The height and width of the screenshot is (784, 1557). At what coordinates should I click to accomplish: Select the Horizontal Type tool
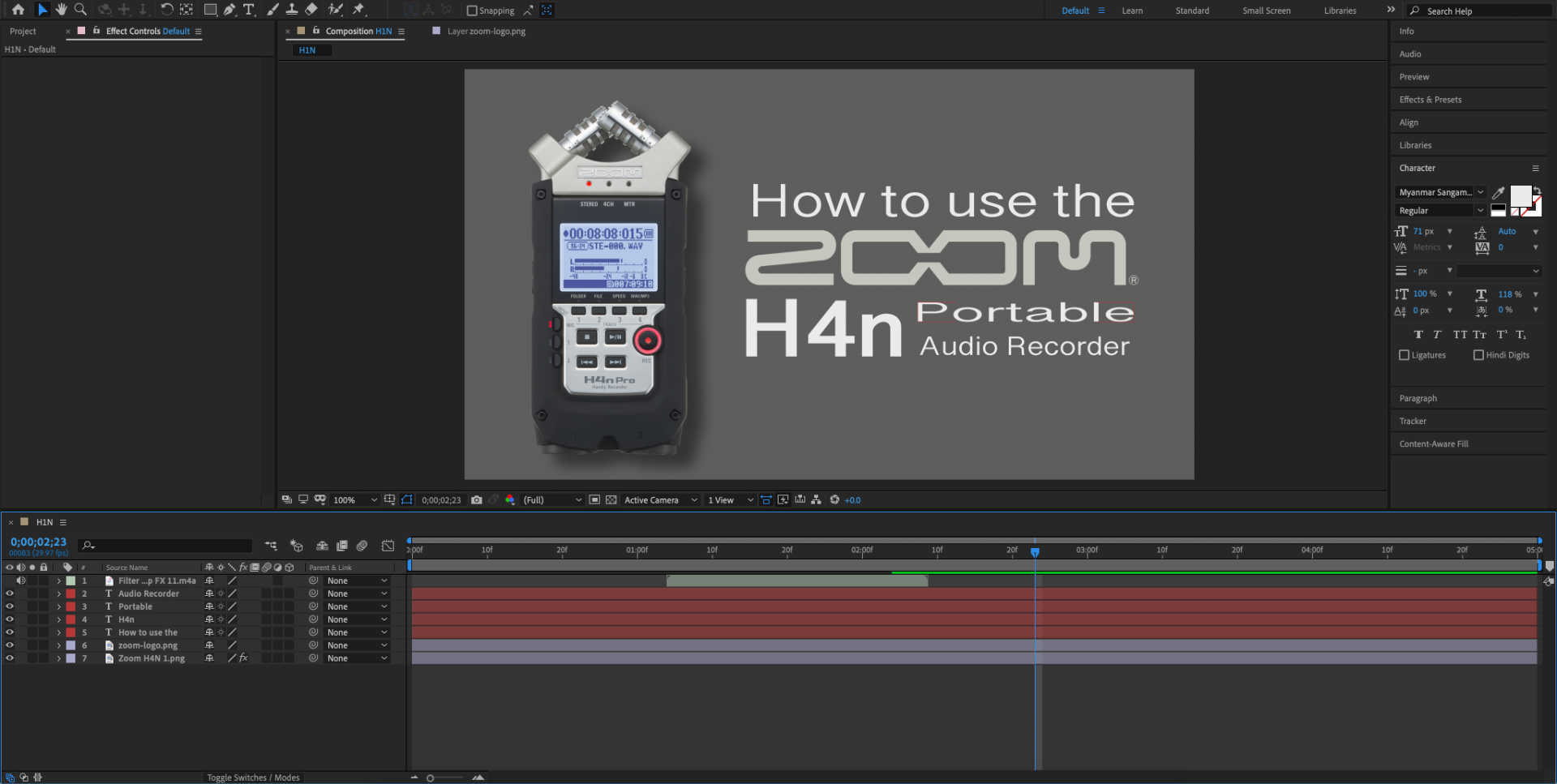[x=249, y=10]
